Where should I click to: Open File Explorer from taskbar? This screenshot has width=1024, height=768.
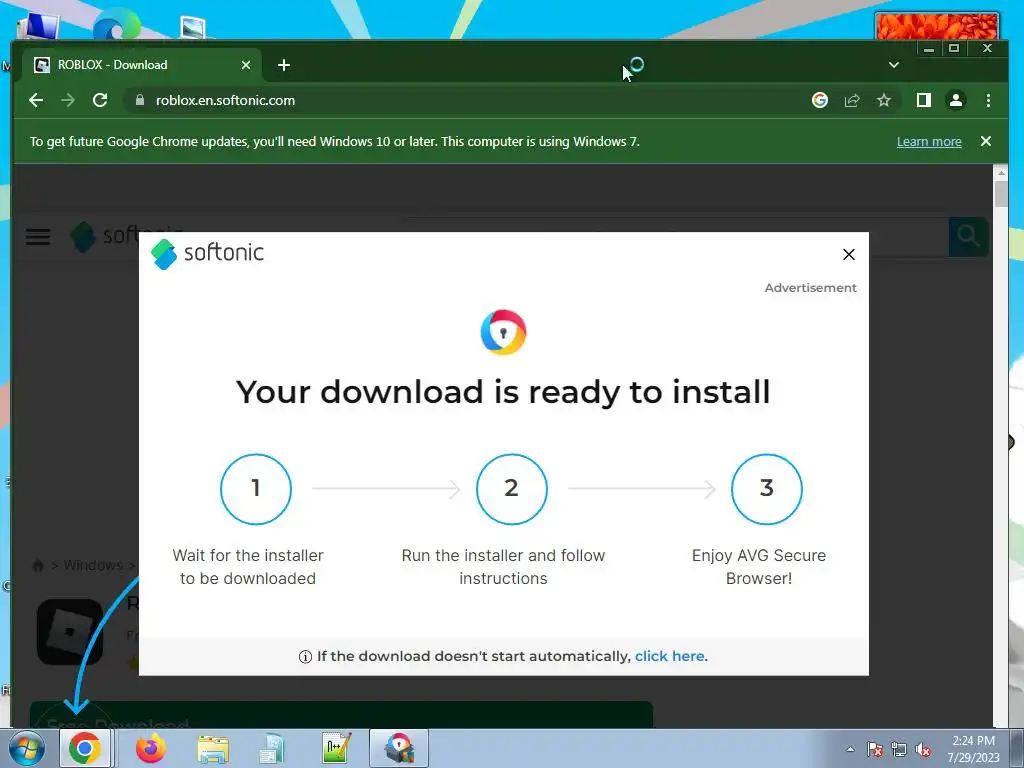[213, 749]
